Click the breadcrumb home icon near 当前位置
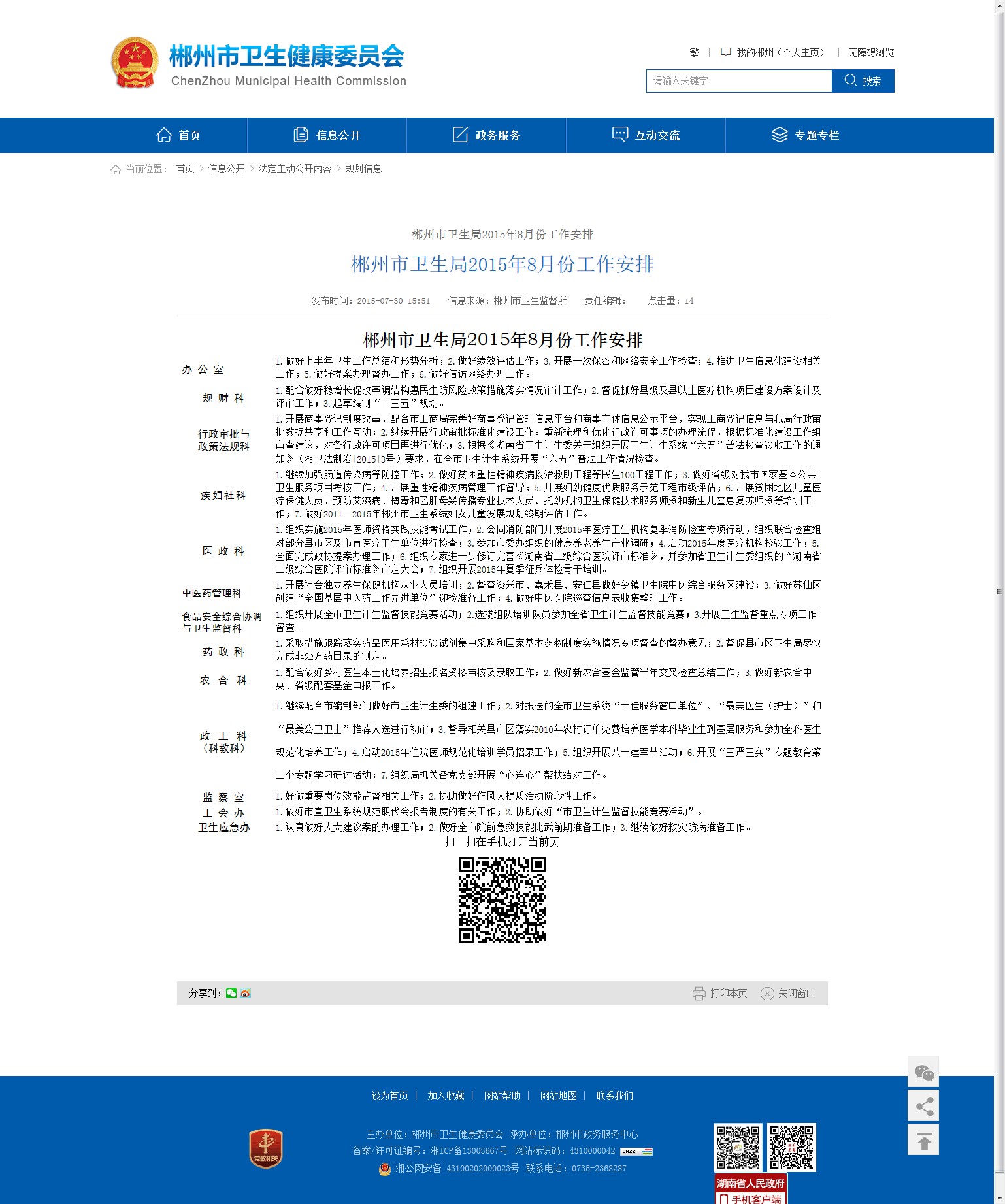 116,169
